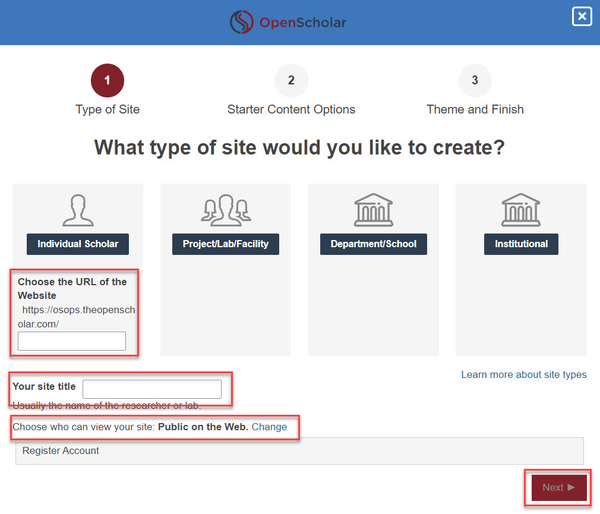This screenshot has width=600, height=514.
Task: Close the site creation dialog
Action: click(581, 16)
